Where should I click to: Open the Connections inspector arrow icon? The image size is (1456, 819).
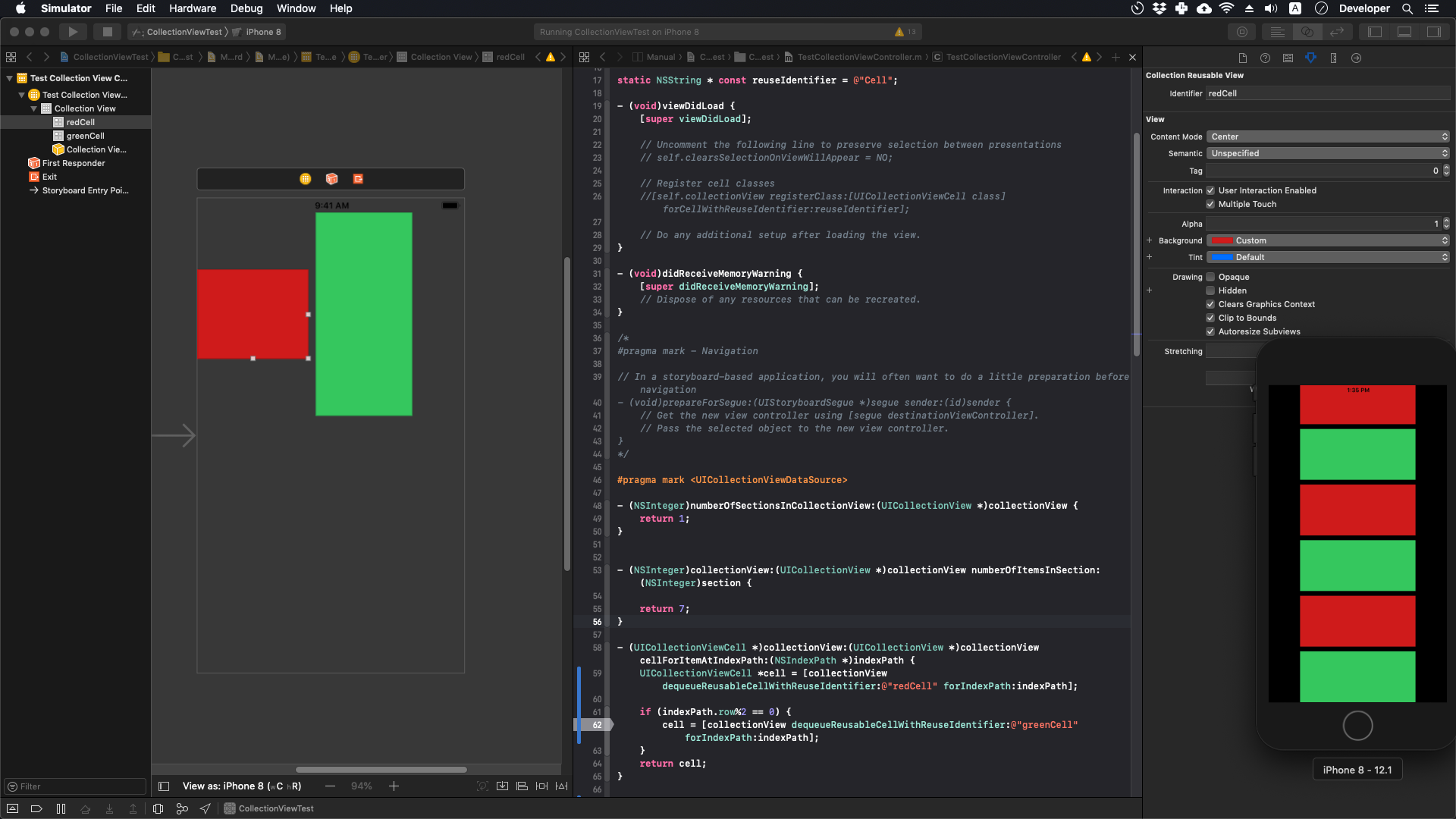[1356, 58]
